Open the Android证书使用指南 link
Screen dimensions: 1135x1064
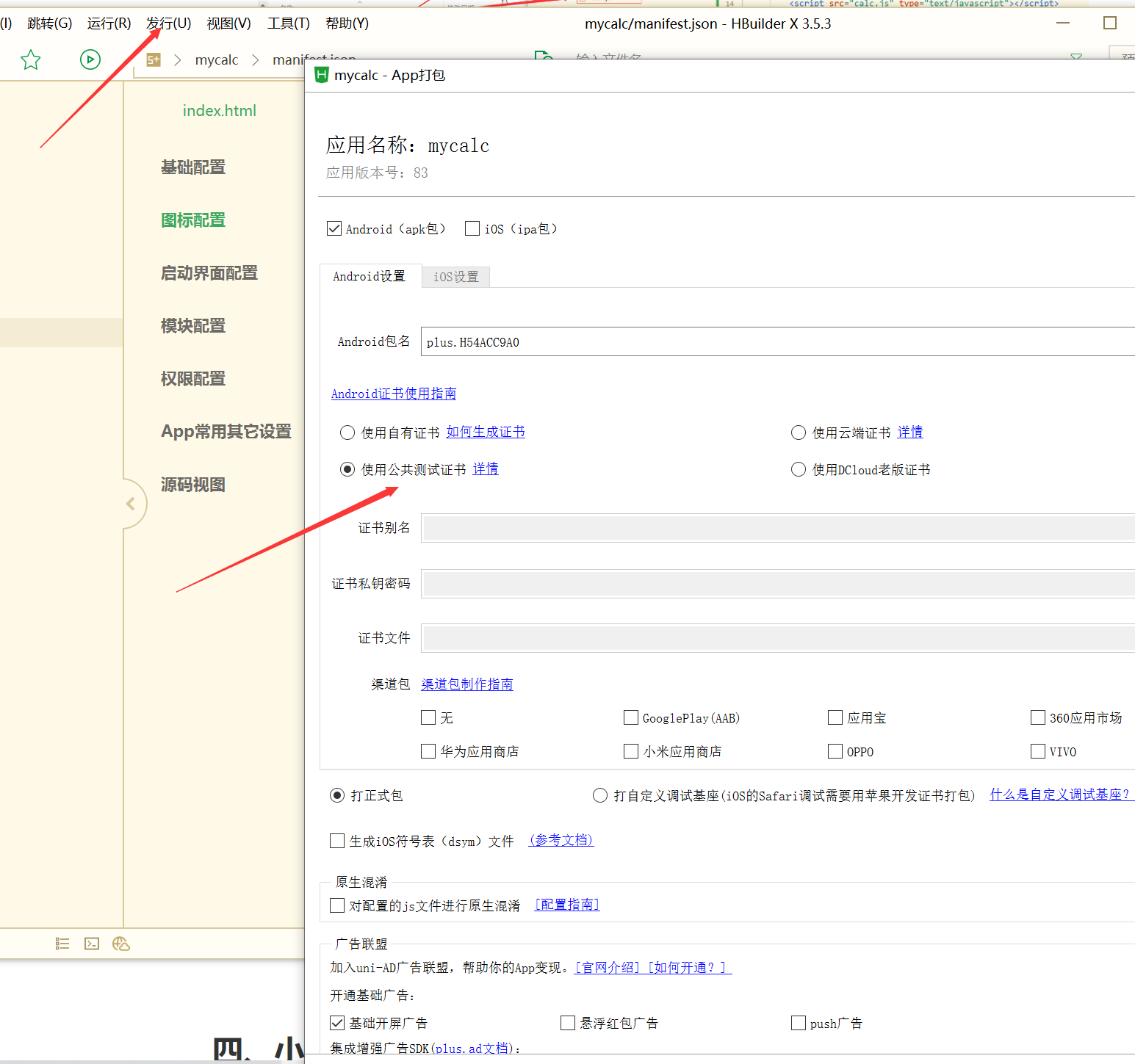pyautogui.click(x=394, y=394)
